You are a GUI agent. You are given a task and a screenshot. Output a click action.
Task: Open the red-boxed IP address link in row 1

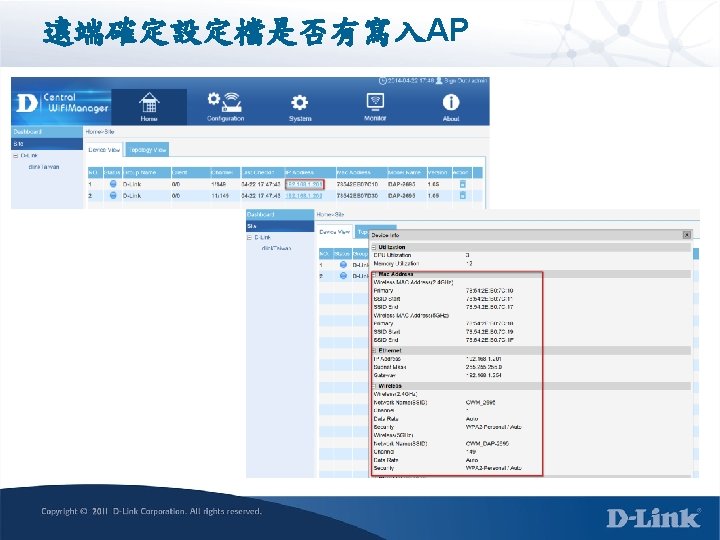pos(304,184)
